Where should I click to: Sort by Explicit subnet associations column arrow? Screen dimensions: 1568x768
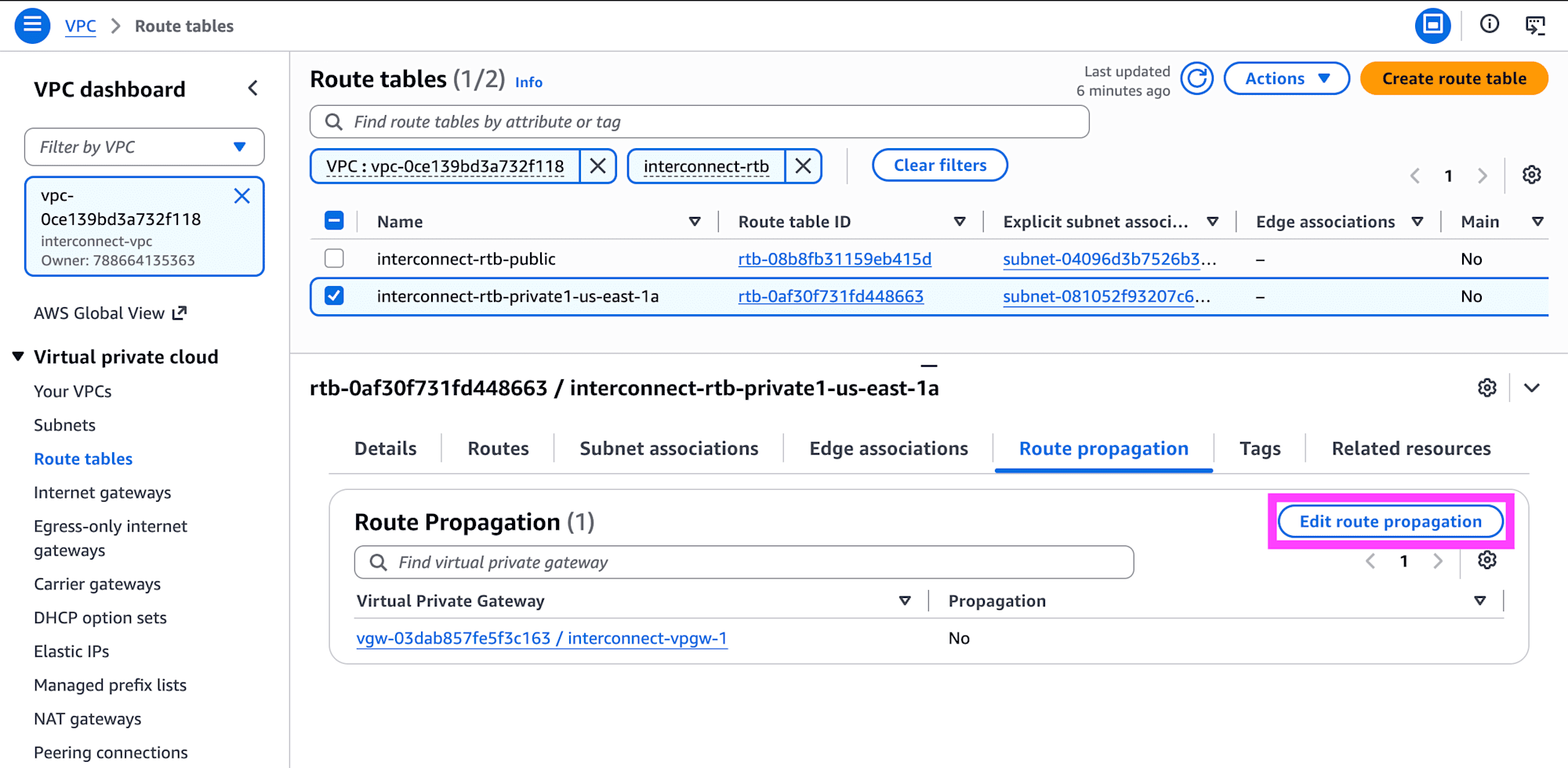[x=1213, y=222]
